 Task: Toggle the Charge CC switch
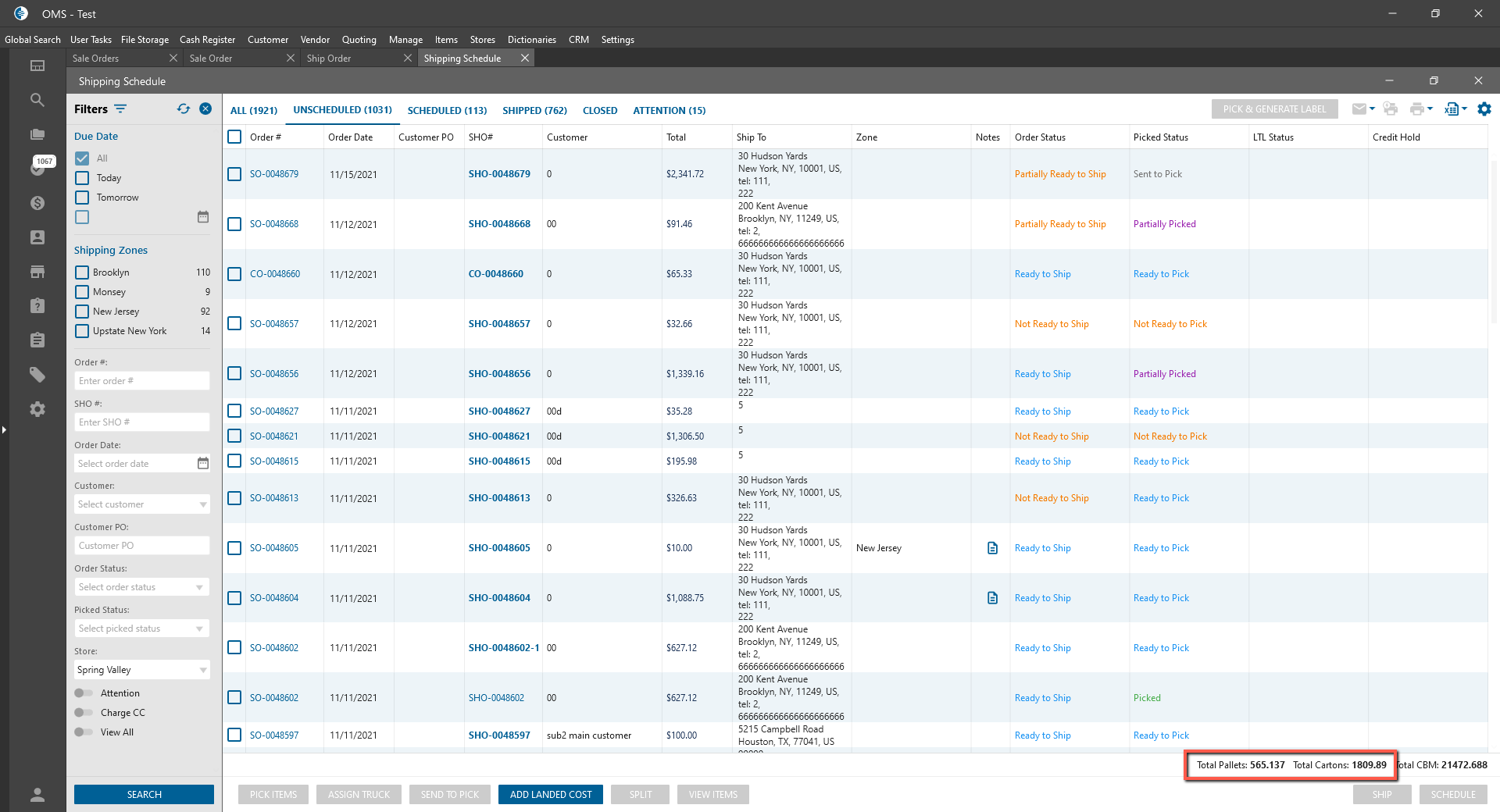[84, 713]
